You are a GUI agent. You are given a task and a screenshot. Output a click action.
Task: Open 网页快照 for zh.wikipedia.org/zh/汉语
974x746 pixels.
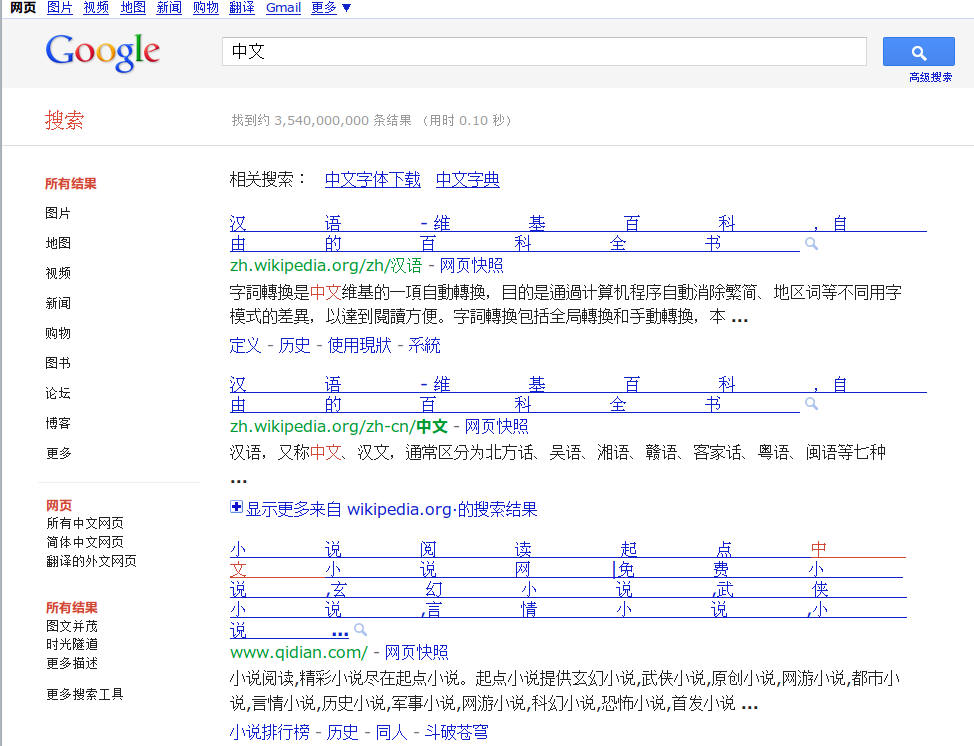(471, 266)
